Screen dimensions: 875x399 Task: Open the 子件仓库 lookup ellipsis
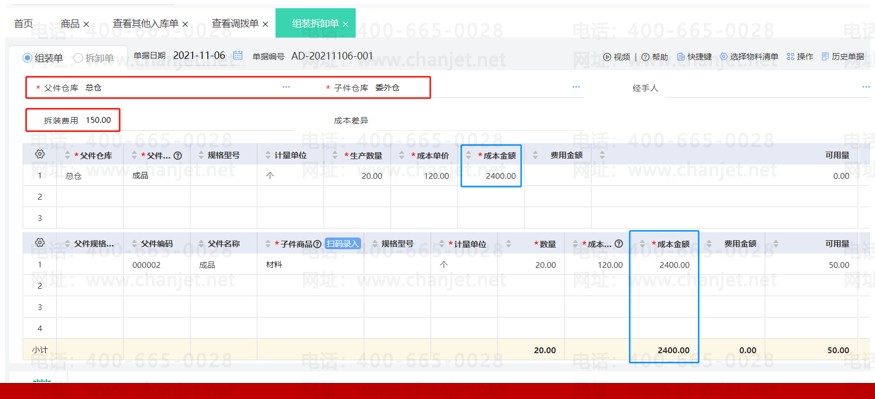pos(576,87)
